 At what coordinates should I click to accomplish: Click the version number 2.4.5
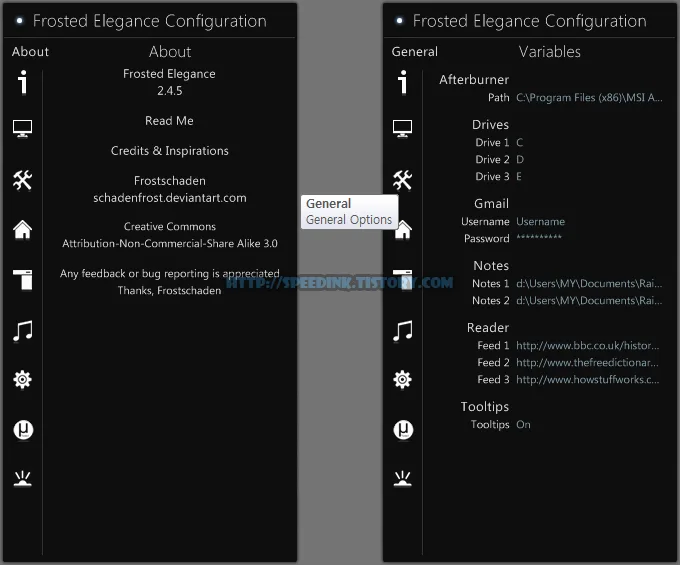[170, 91]
